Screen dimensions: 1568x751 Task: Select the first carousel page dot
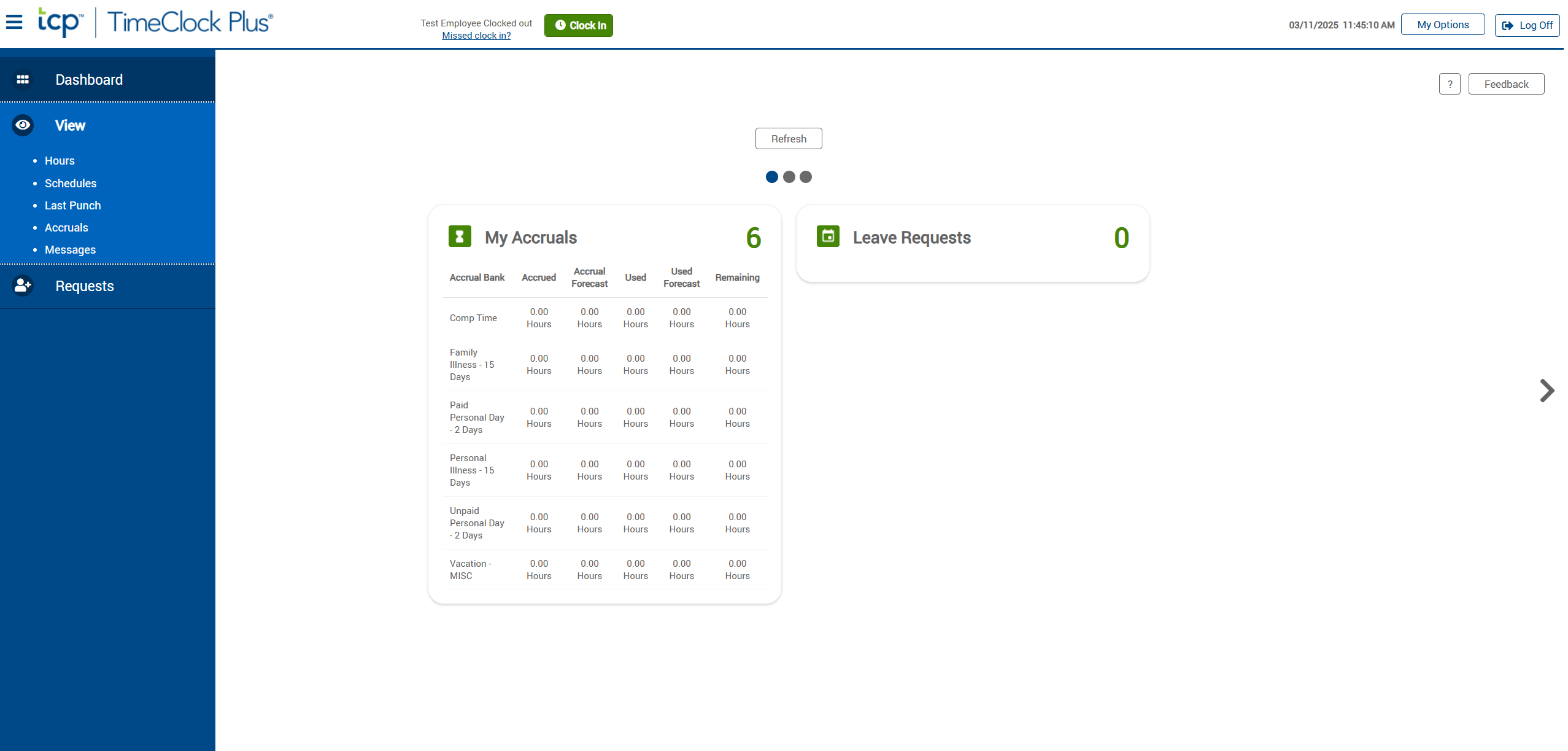pos(772,177)
